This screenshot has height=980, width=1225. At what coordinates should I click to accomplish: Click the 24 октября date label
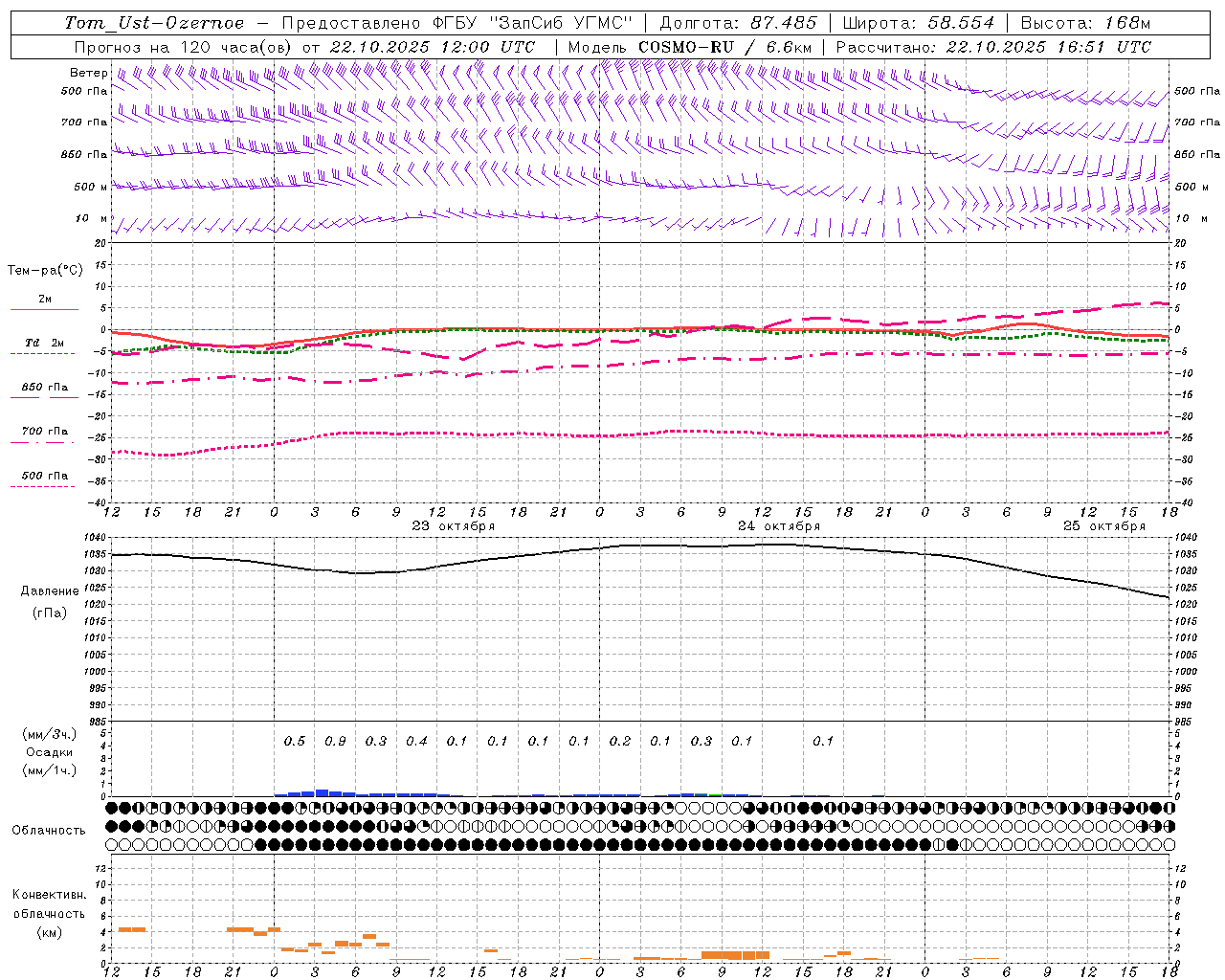tap(779, 526)
